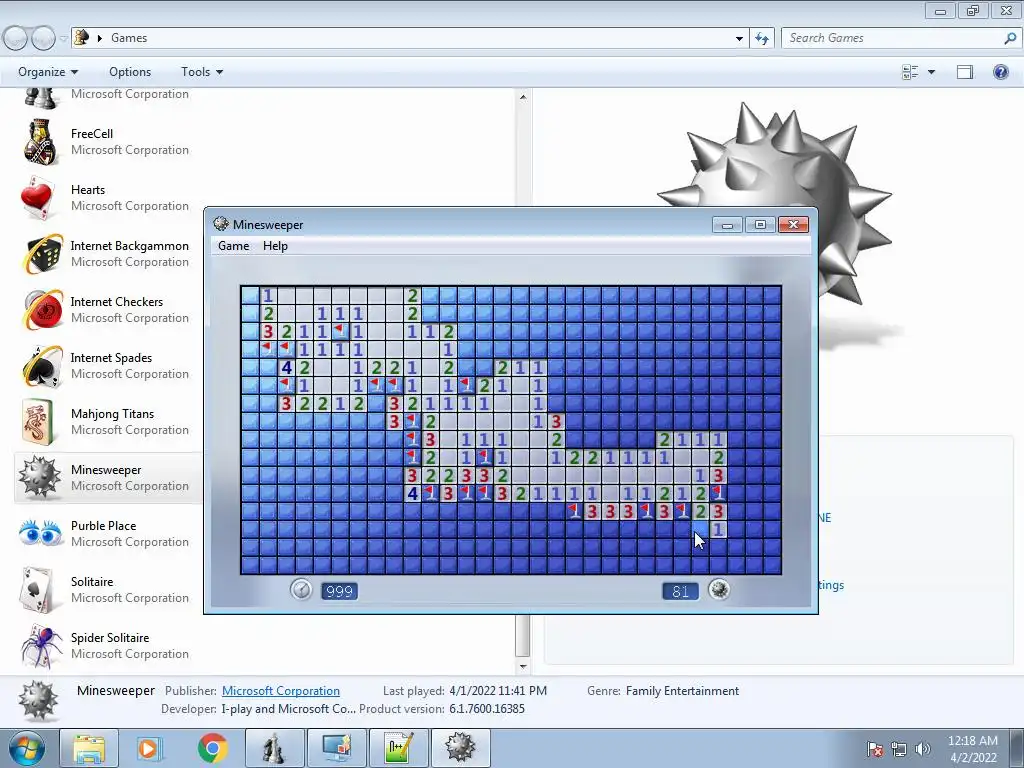Select the FreeCell game icon
This screenshot has width=1024, height=768.
coord(41,141)
